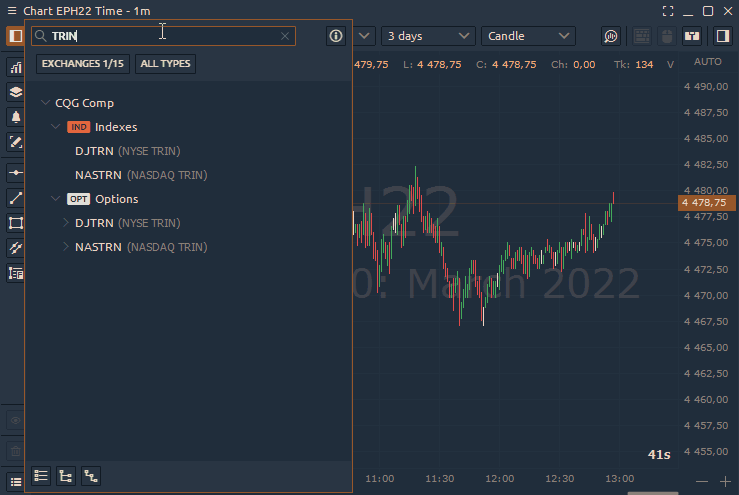
Task: Open the 3 days range dropdown
Action: point(428,36)
